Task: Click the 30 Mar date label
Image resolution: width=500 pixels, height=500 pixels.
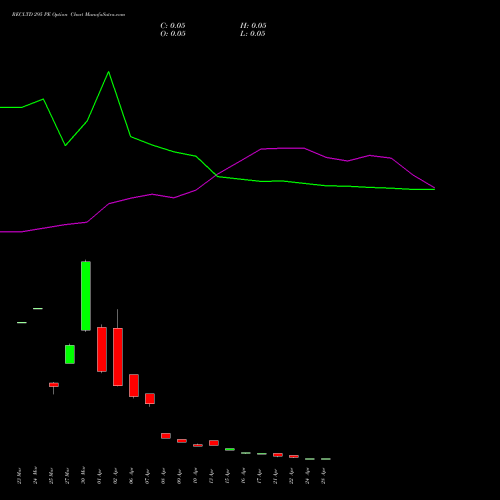Action: 83,476
